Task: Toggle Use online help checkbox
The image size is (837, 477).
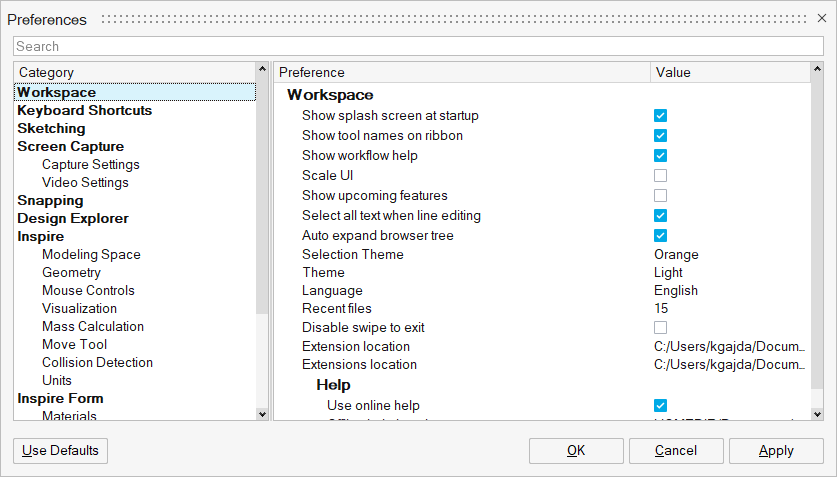Action: tap(660, 405)
